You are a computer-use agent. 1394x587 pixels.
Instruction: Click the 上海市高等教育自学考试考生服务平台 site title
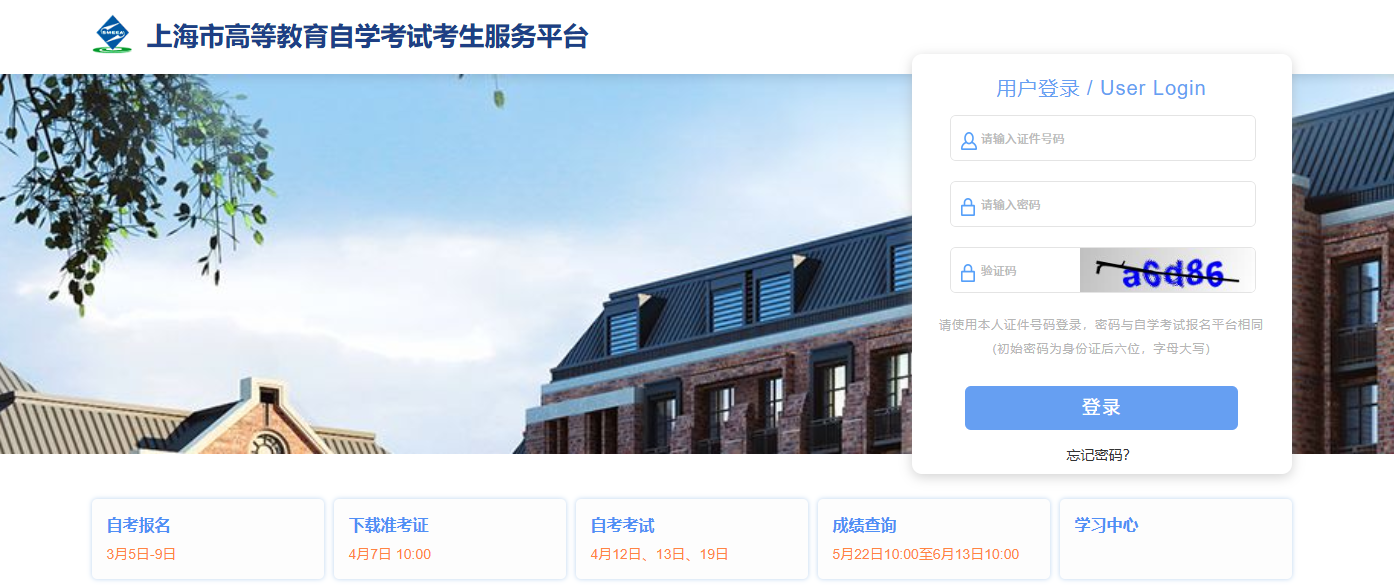coord(367,37)
